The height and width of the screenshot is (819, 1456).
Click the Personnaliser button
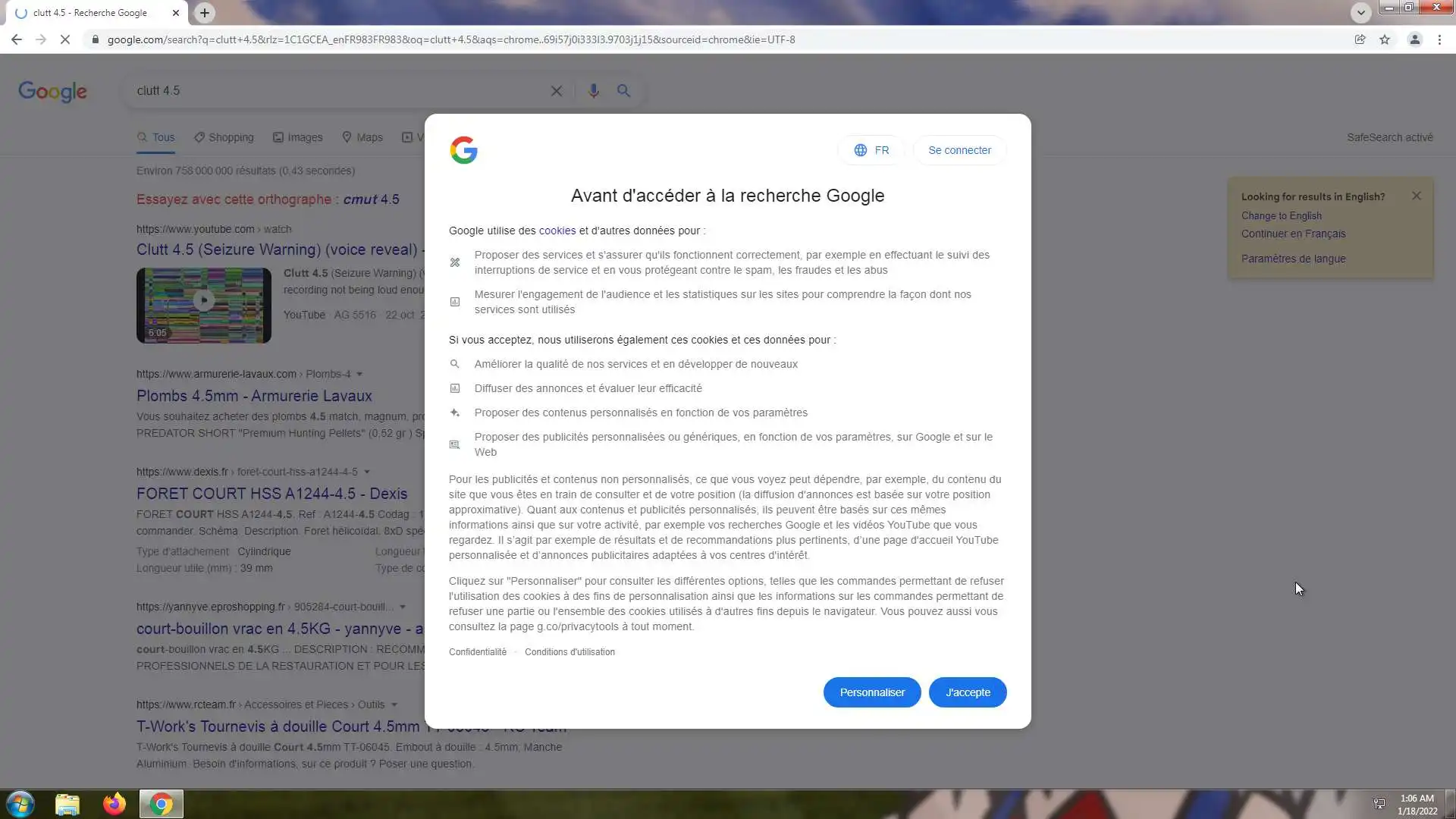coord(872,692)
